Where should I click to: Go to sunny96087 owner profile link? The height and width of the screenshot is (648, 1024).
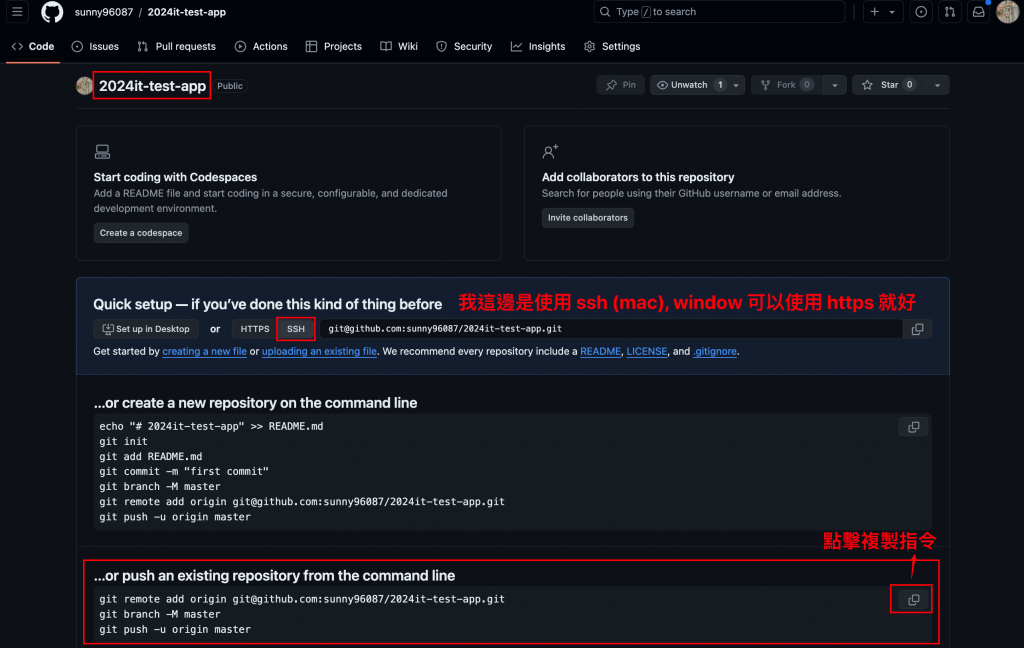[x=104, y=12]
